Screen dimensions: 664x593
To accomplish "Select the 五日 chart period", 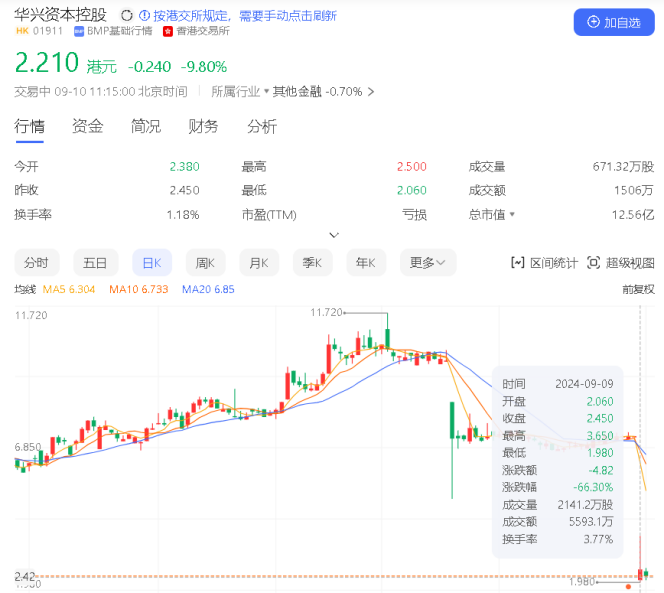I will click(x=95, y=263).
